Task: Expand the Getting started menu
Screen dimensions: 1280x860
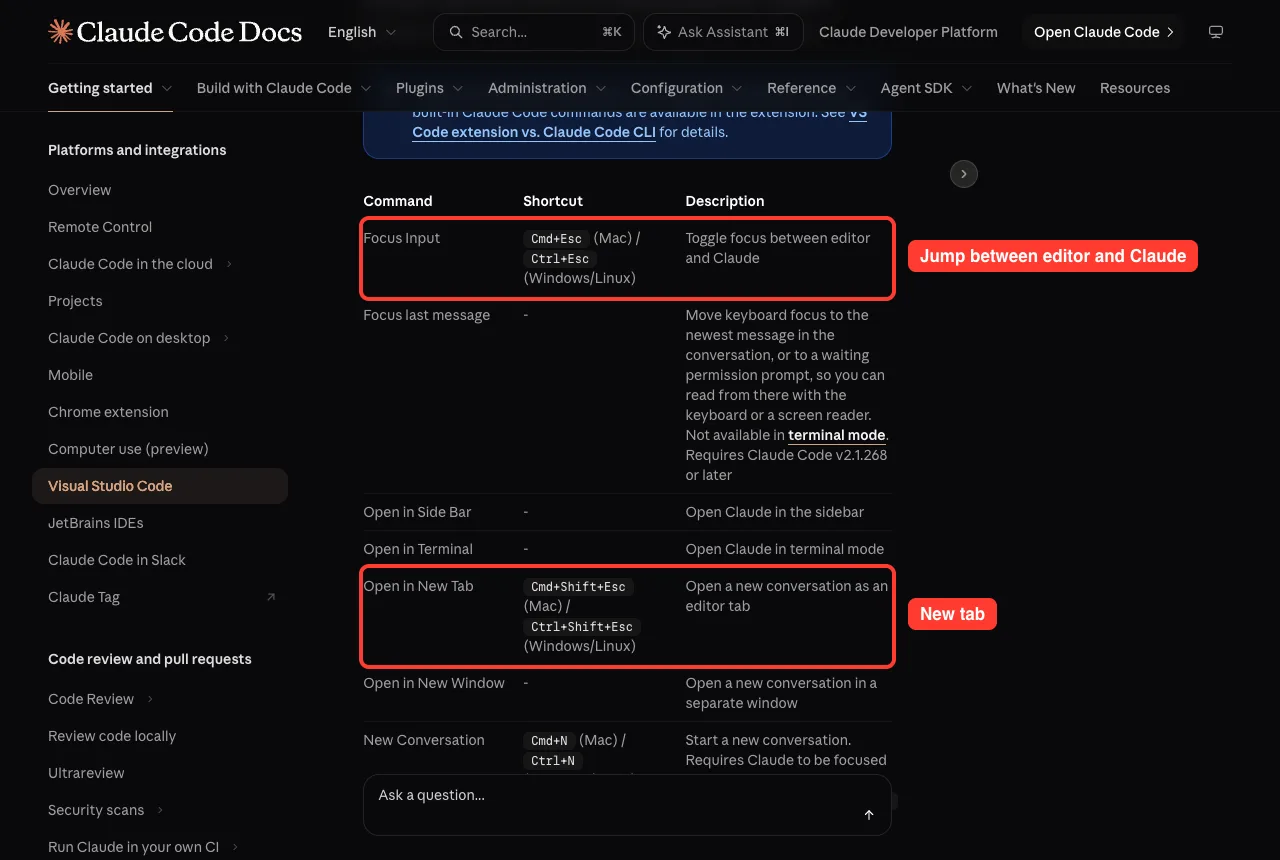Action: (x=110, y=88)
